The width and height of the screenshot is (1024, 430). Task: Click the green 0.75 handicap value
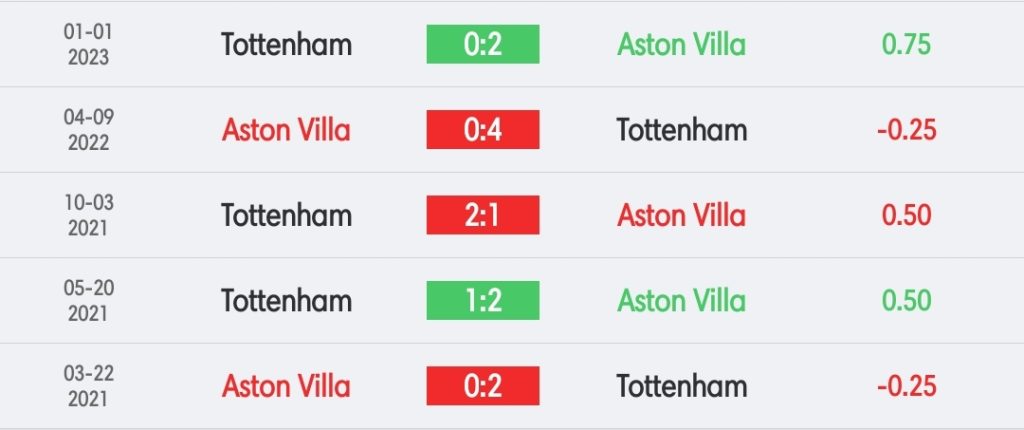tap(906, 44)
